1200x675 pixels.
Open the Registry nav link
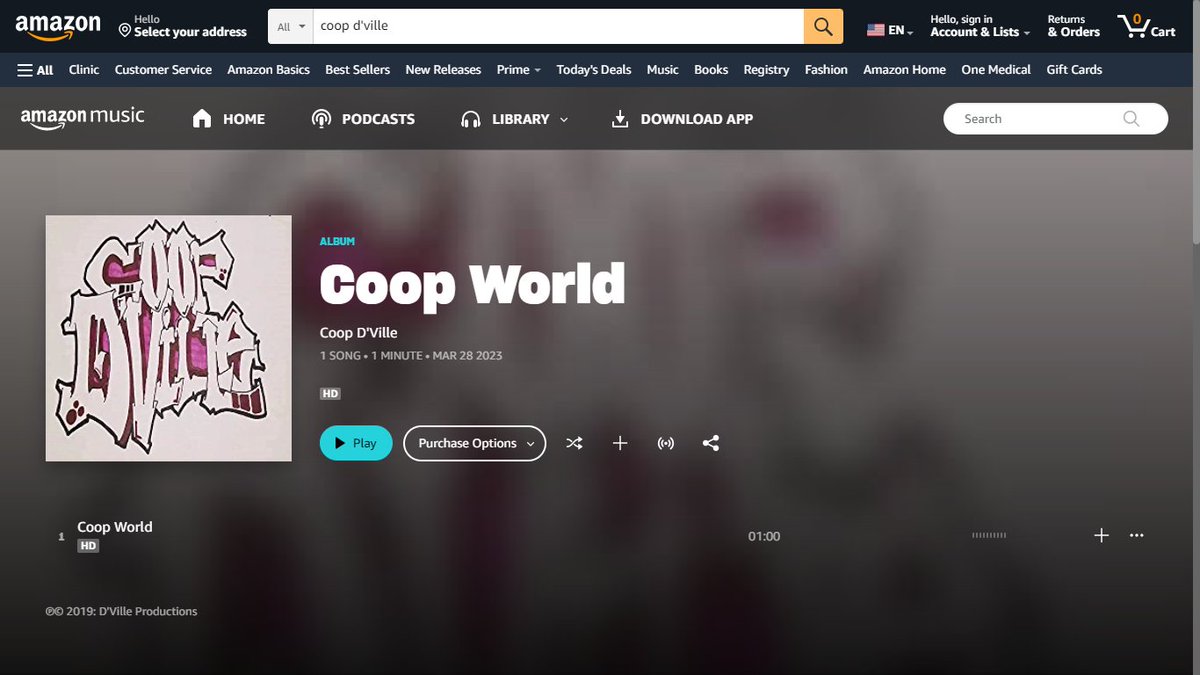click(x=766, y=70)
